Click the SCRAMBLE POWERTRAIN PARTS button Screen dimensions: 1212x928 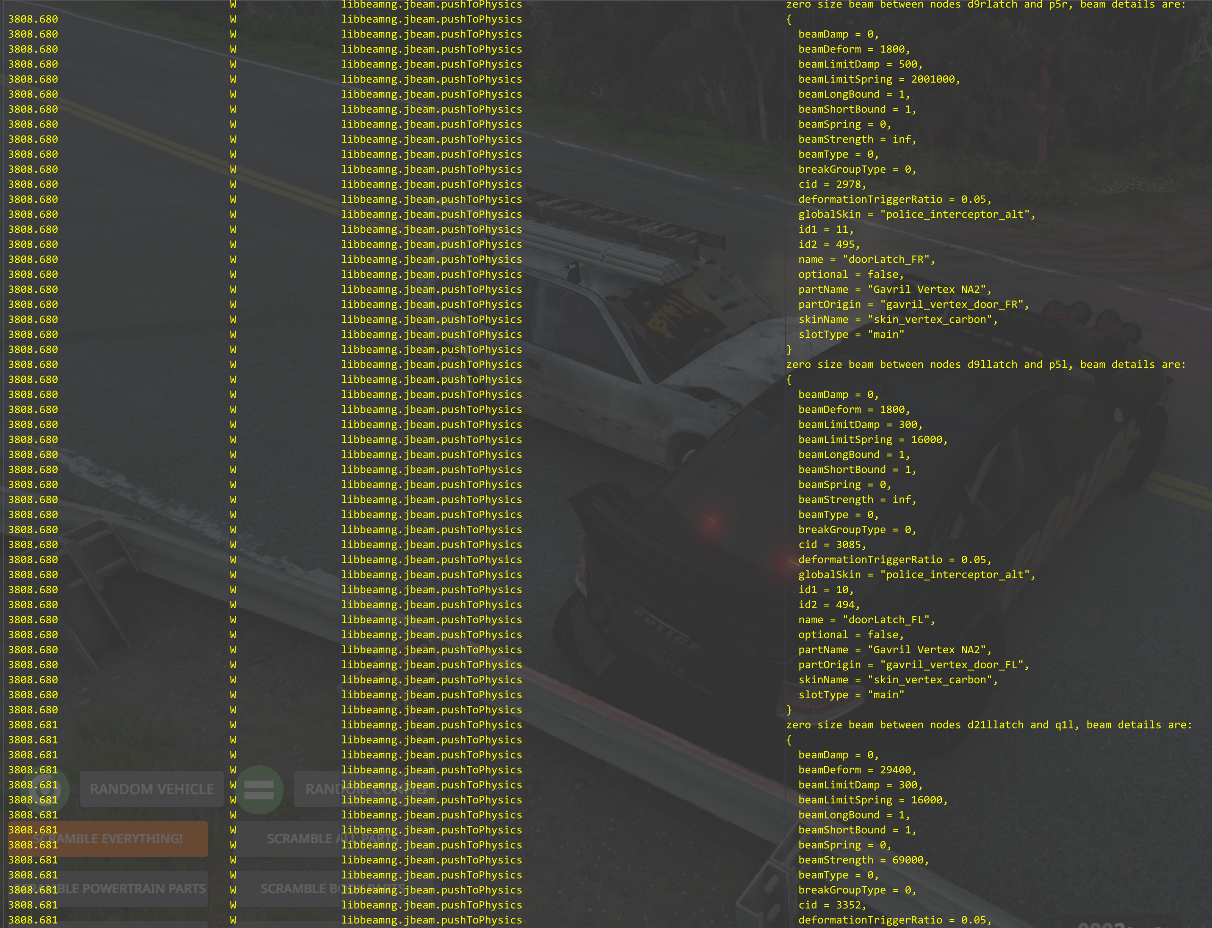[108, 888]
